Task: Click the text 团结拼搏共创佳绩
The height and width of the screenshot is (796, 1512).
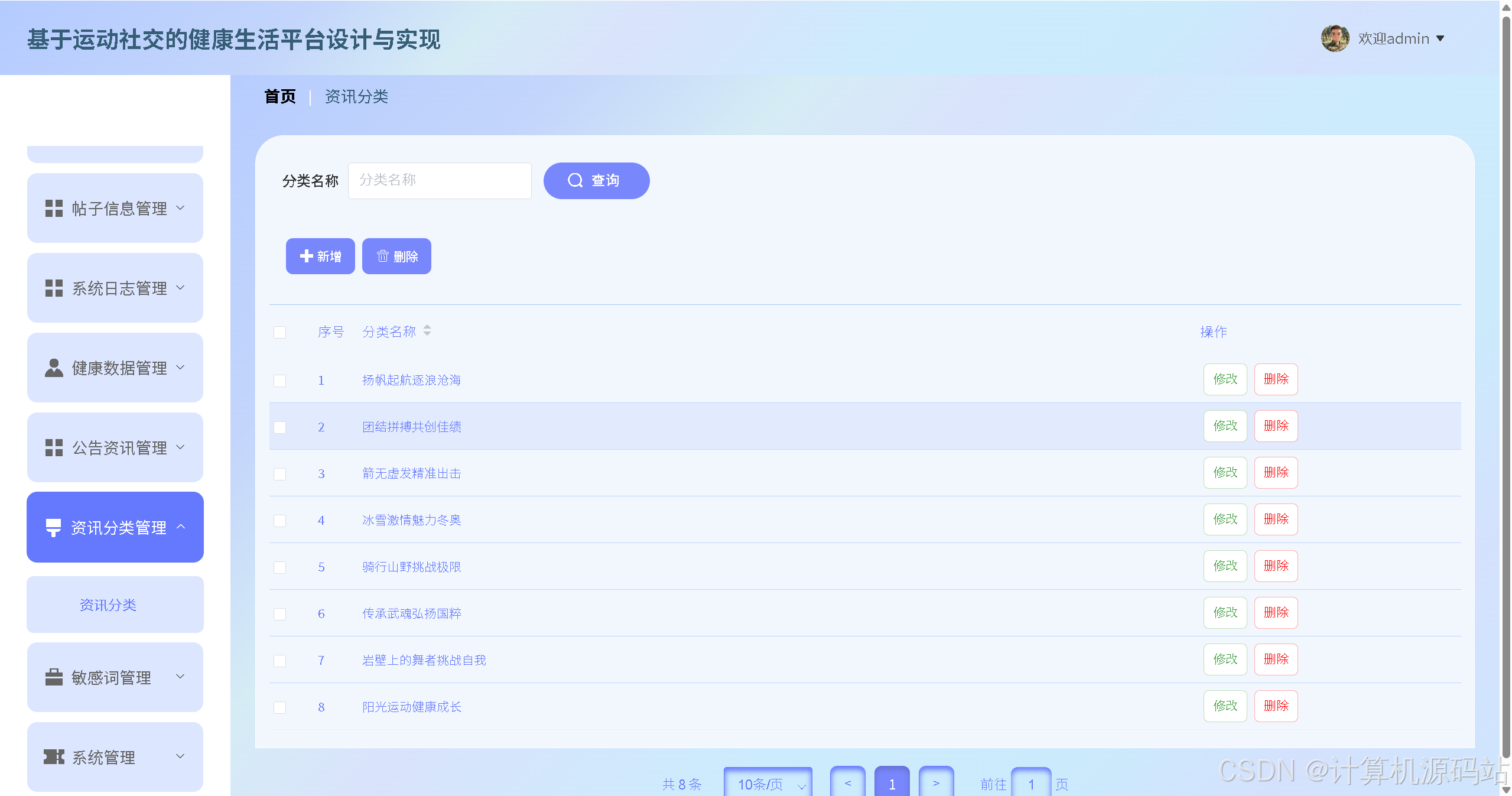Action: click(412, 427)
